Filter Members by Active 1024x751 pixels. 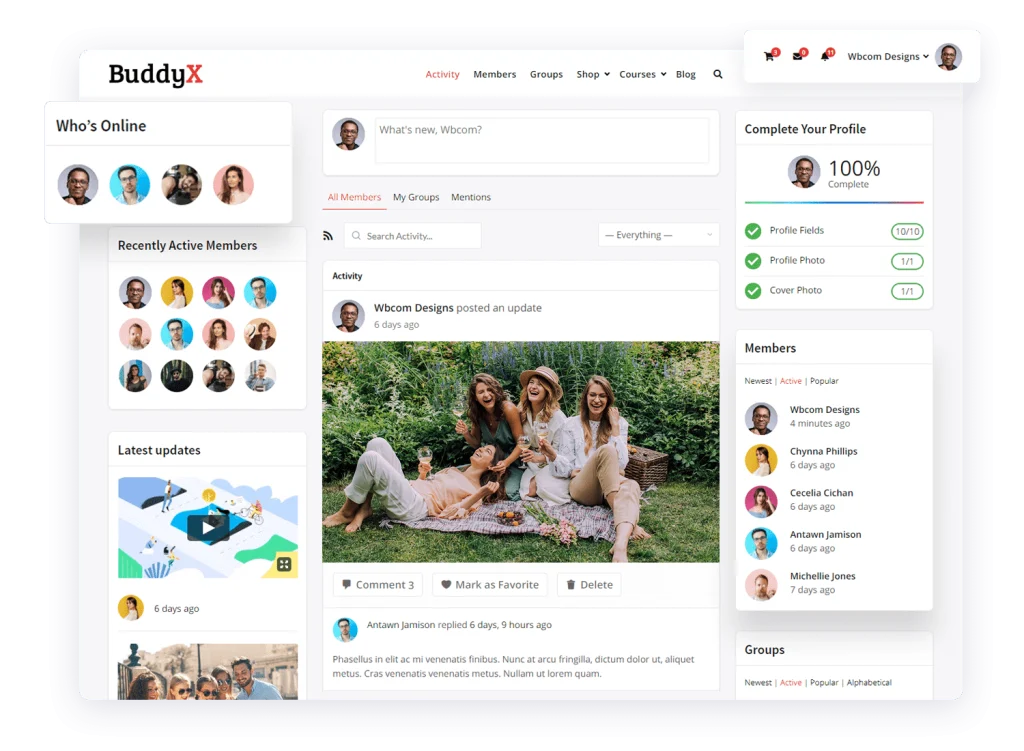click(790, 381)
